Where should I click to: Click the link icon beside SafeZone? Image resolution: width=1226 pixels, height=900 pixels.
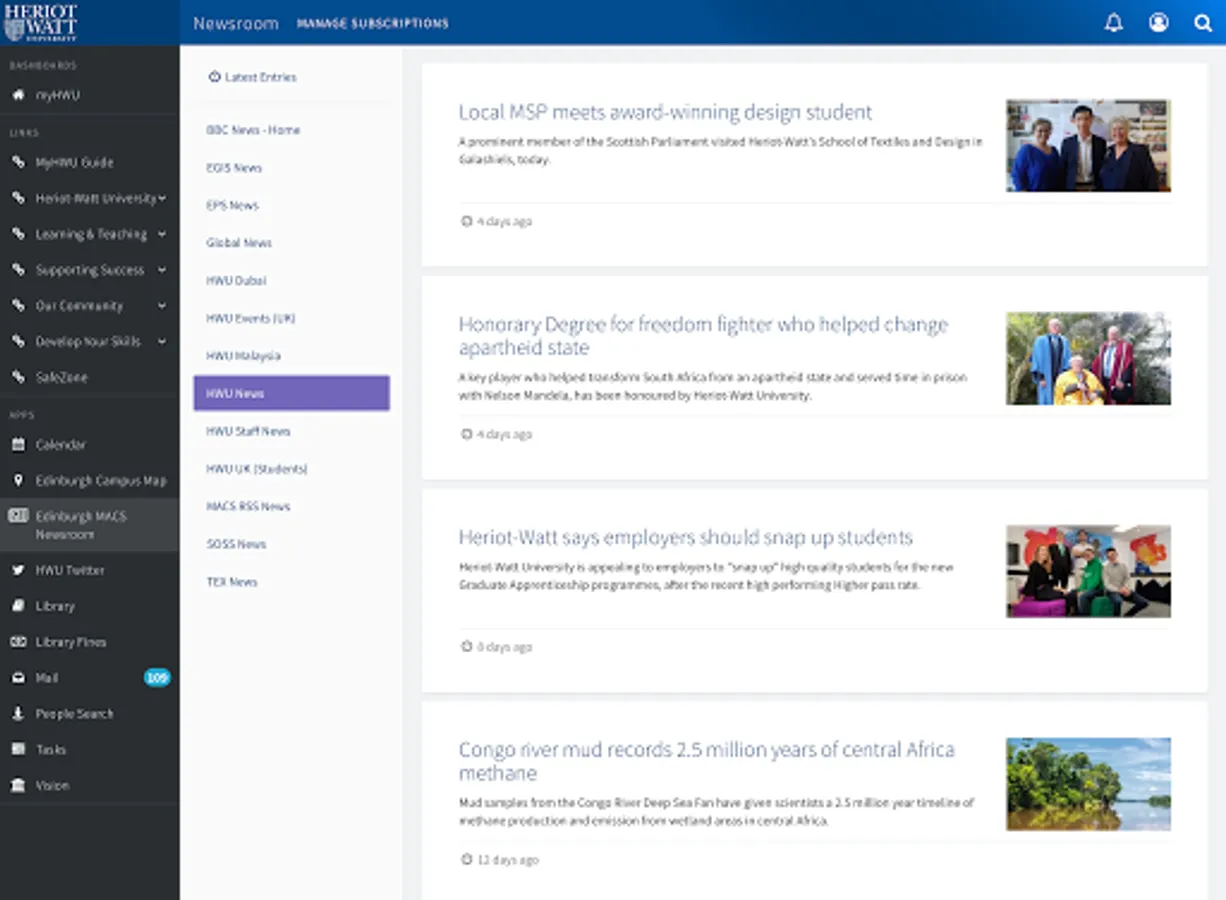[18, 377]
